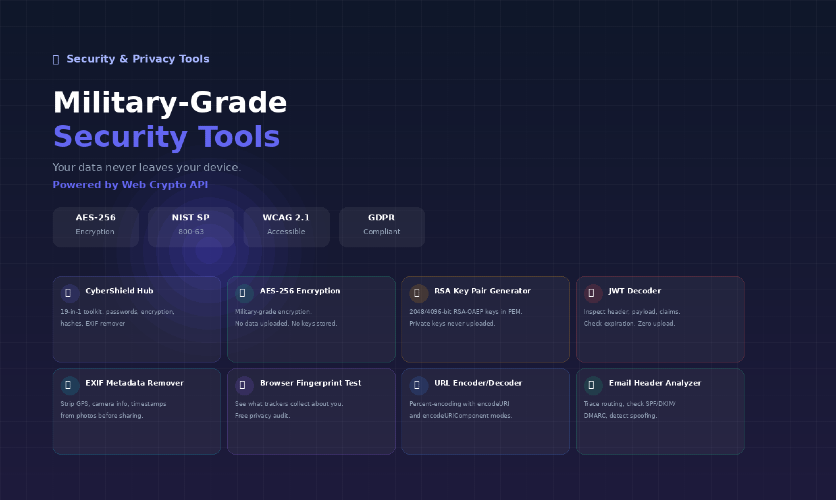
Task: Open the URL Encoder/Decoder title
Action: (x=478, y=383)
